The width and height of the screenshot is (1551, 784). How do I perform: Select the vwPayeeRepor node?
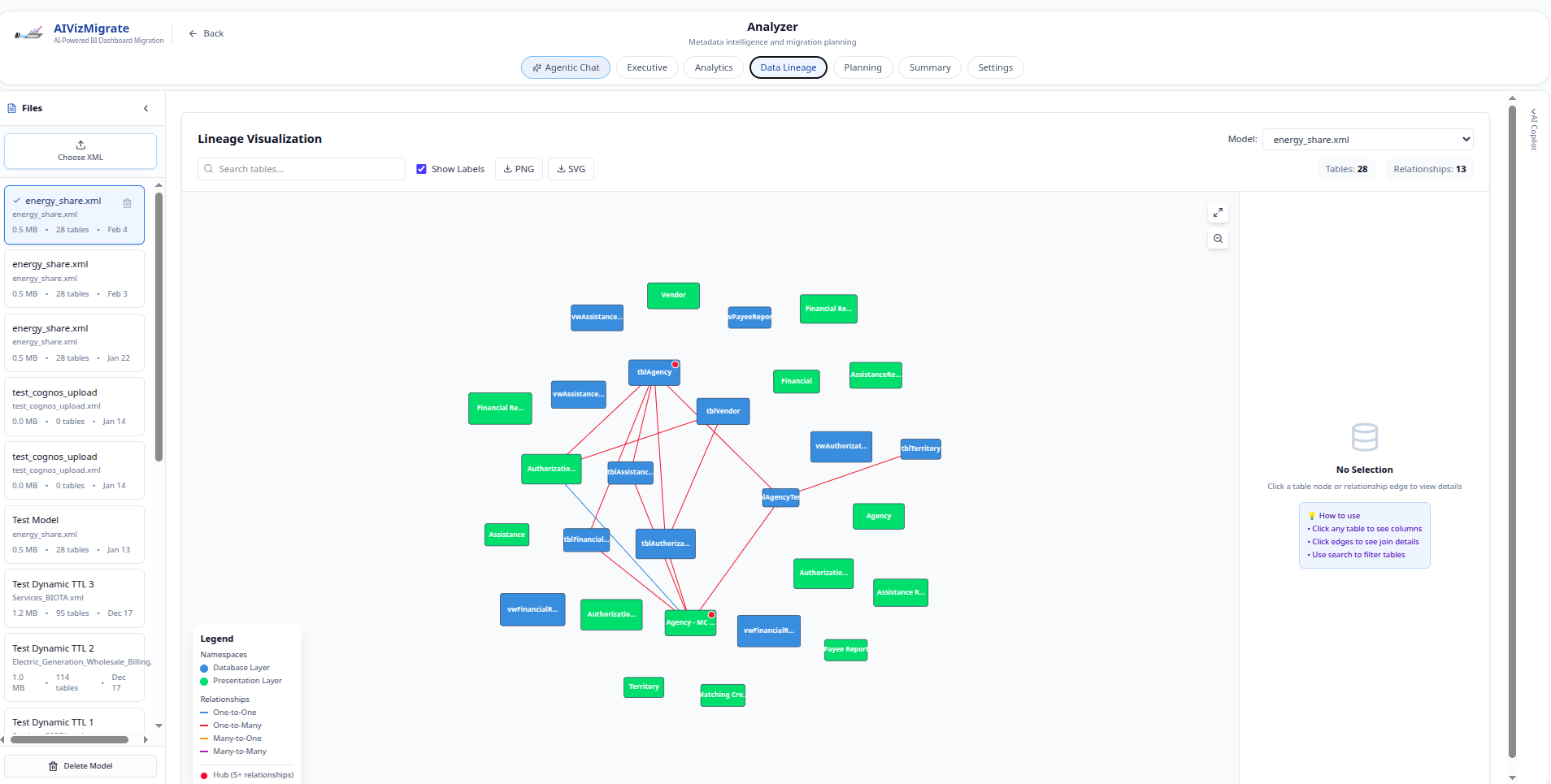(x=749, y=318)
